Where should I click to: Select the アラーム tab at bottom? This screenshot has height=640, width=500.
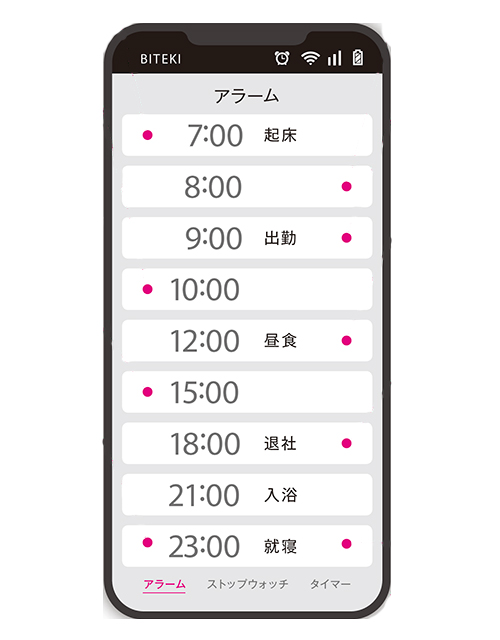(164, 584)
